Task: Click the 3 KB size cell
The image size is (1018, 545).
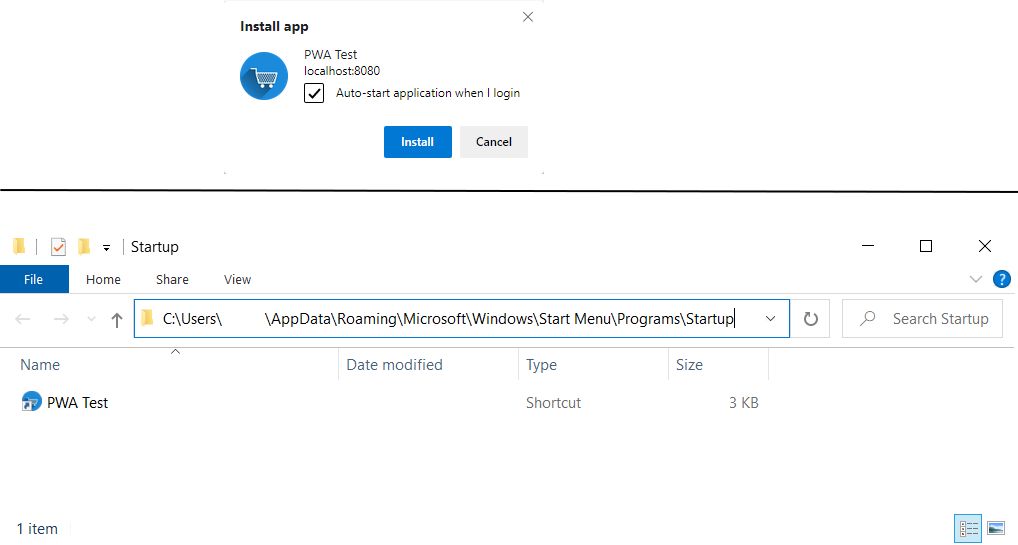Action: pyautogui.click(x=743, y=403)
